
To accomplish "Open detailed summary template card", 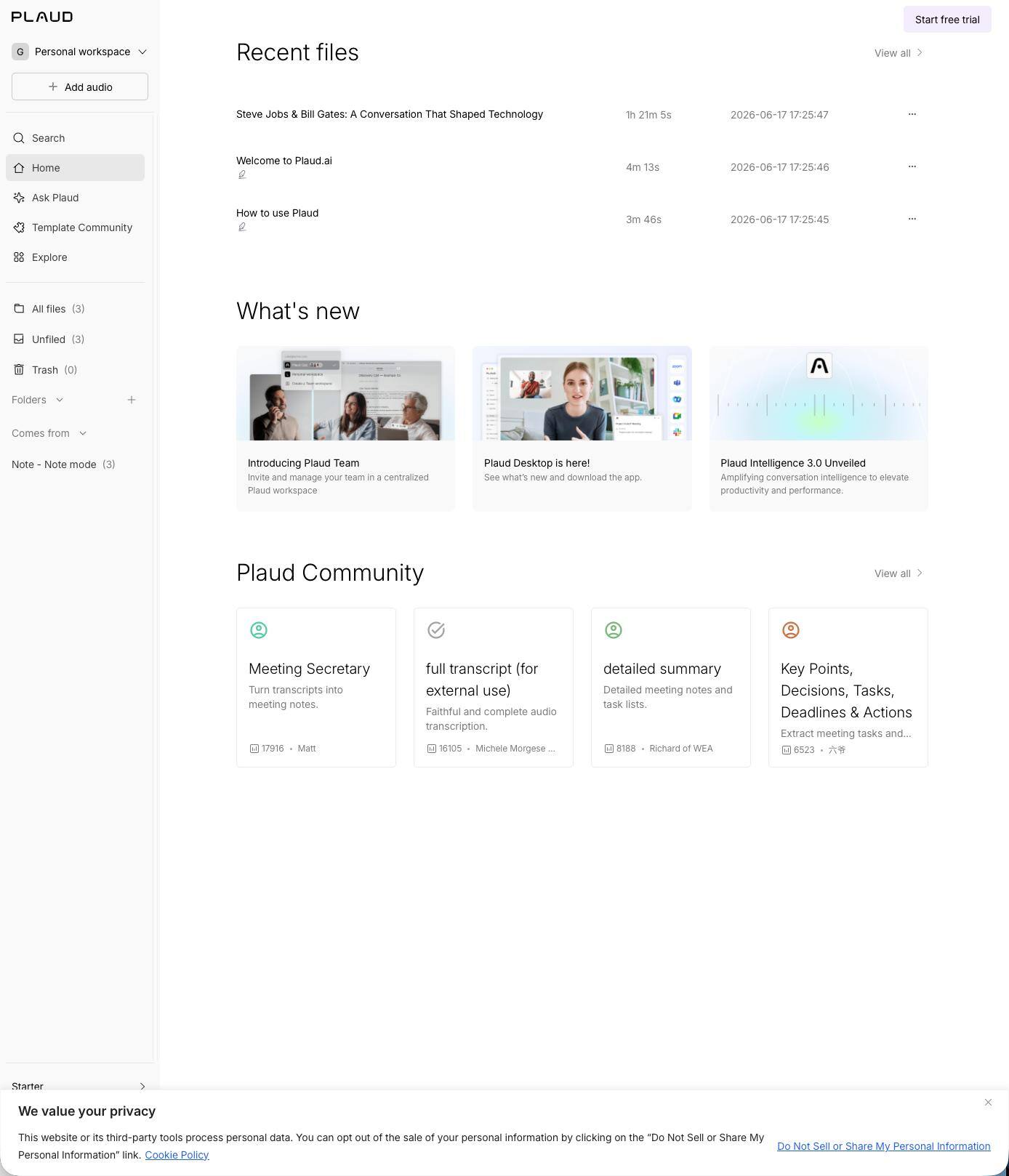I will [x=671, y=688].
